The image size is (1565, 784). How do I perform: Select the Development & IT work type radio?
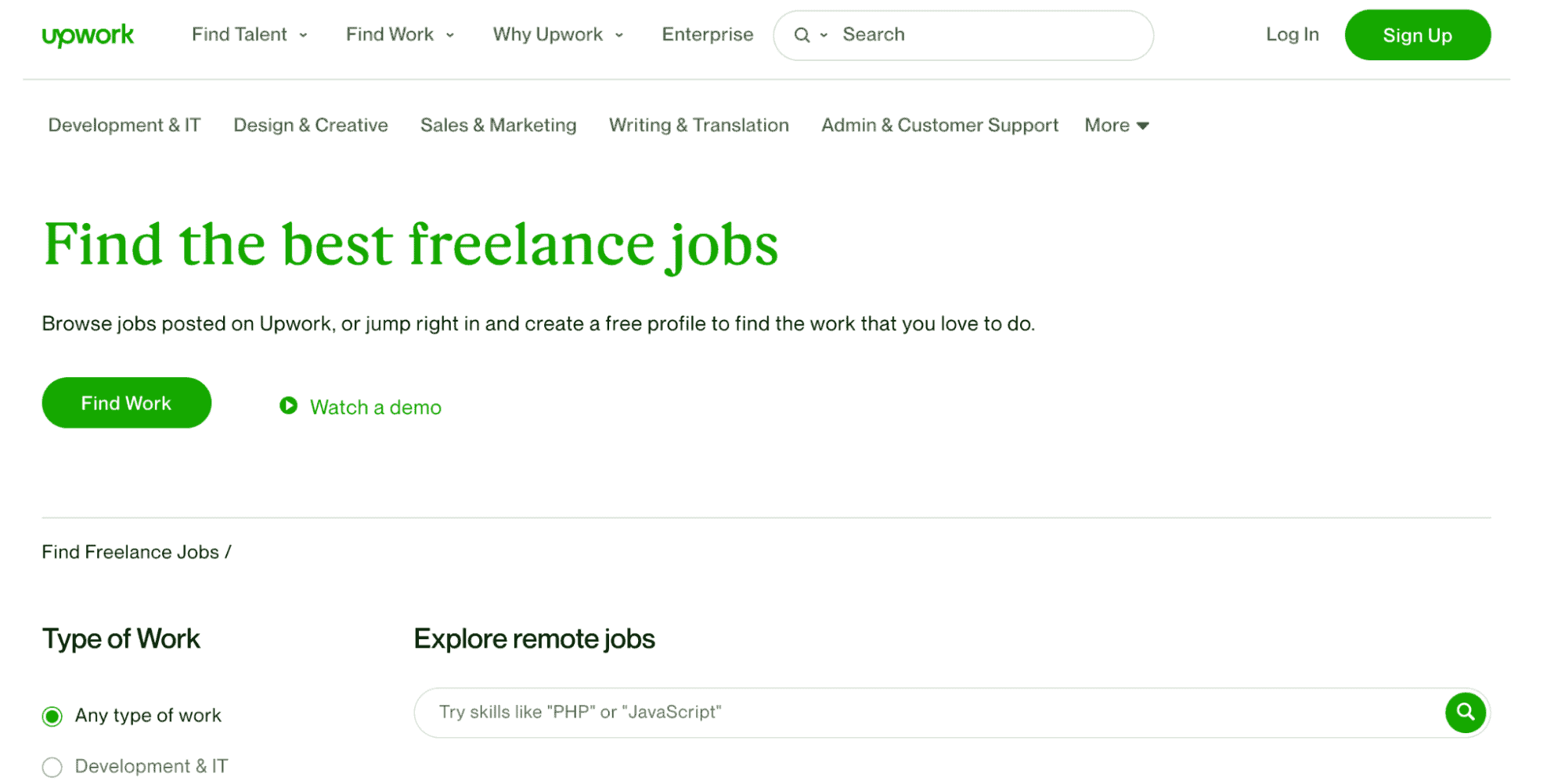(x=52, y=767)
